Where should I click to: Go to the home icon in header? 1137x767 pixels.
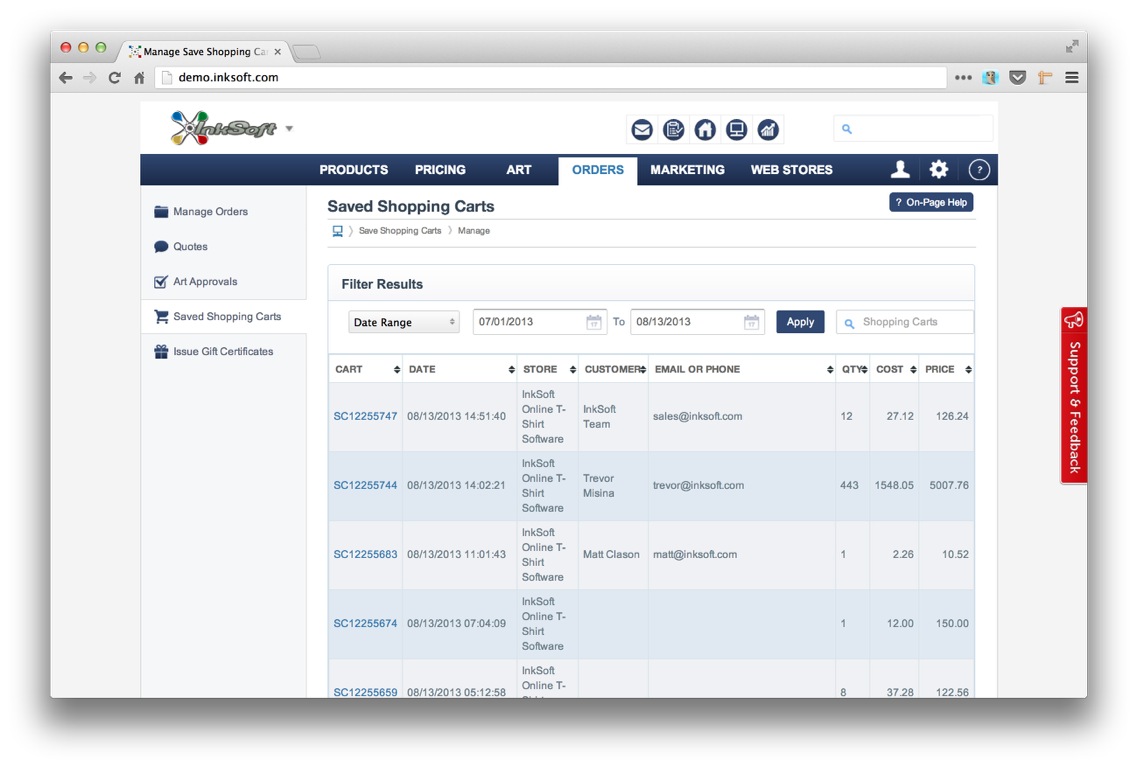point(705,130)
